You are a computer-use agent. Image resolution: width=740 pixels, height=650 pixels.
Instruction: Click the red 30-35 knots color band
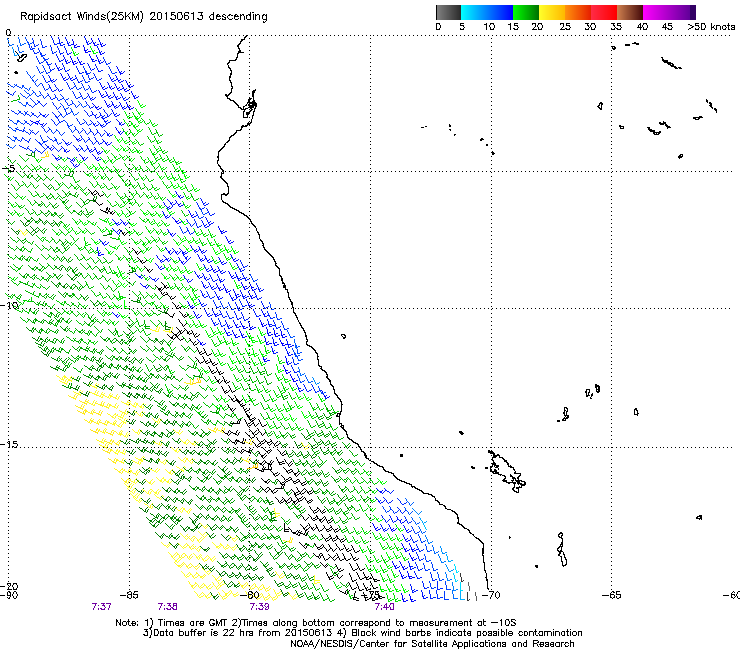tap(604, 12)
